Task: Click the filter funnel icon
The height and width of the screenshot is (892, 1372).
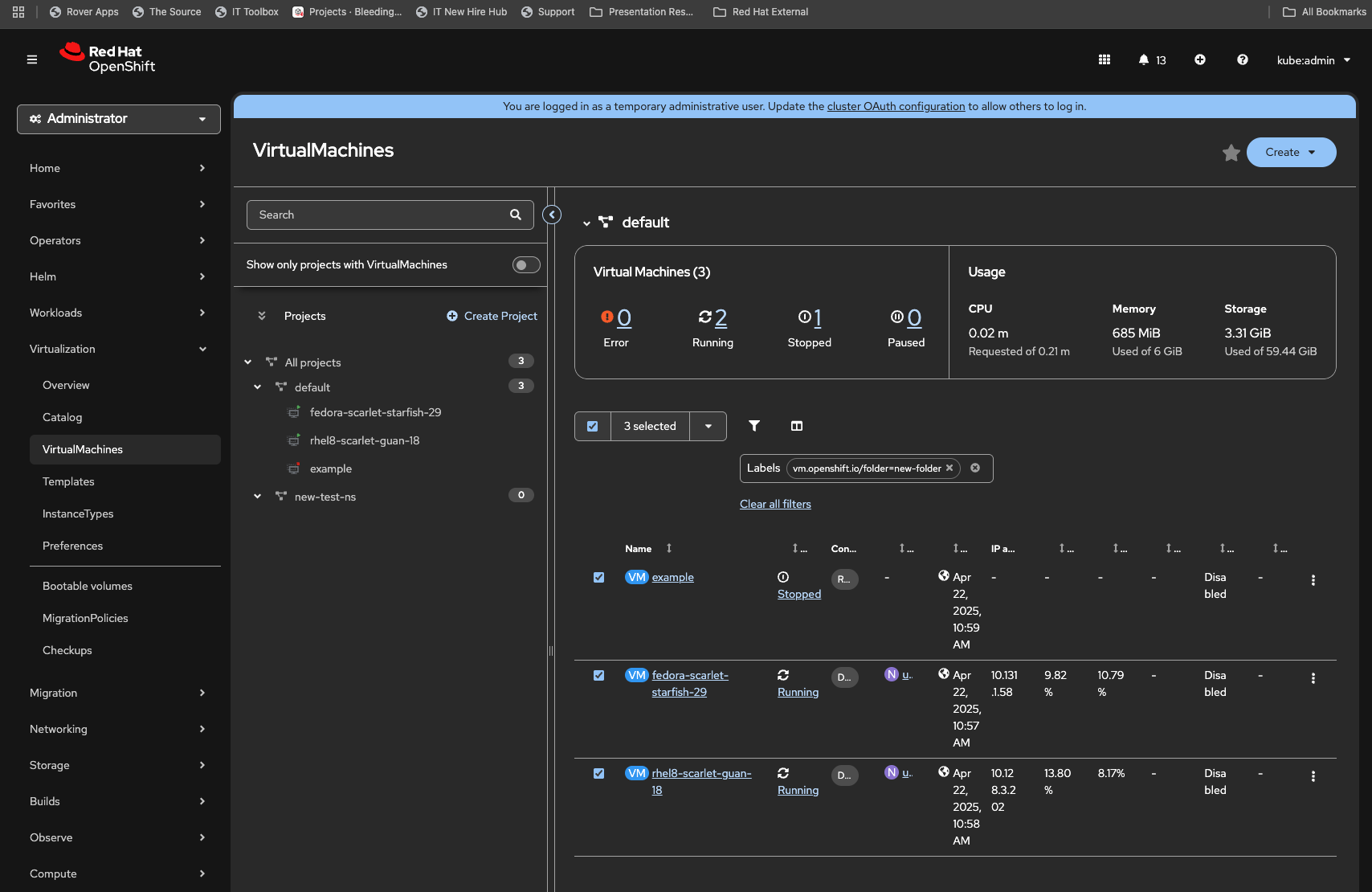Action: pos(753,426)
